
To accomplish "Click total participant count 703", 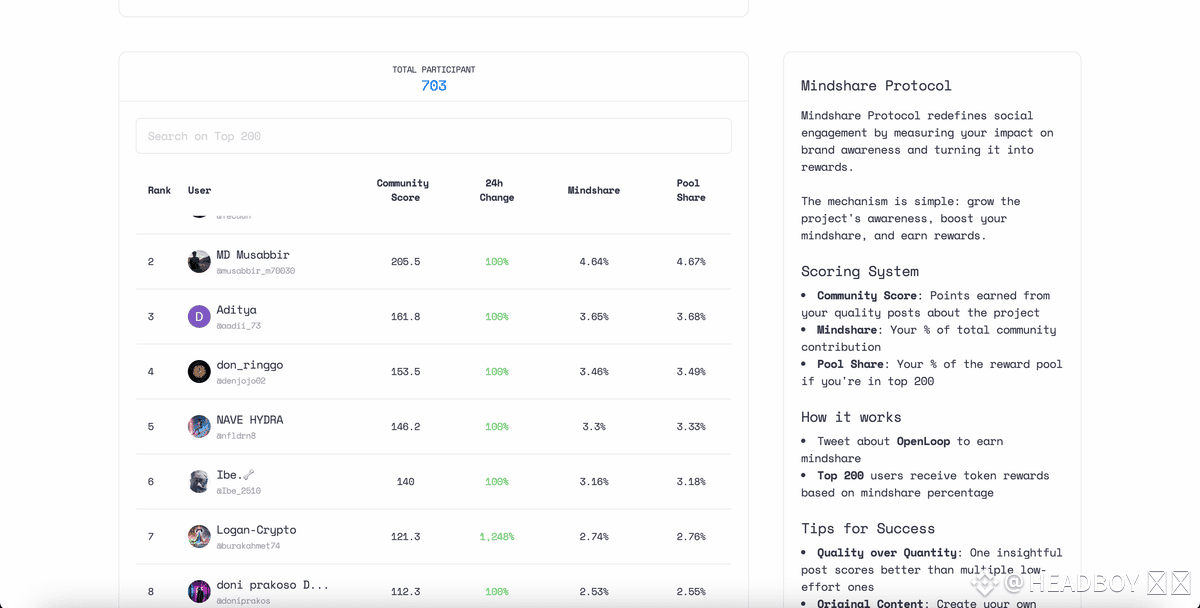I will point(434,86).
